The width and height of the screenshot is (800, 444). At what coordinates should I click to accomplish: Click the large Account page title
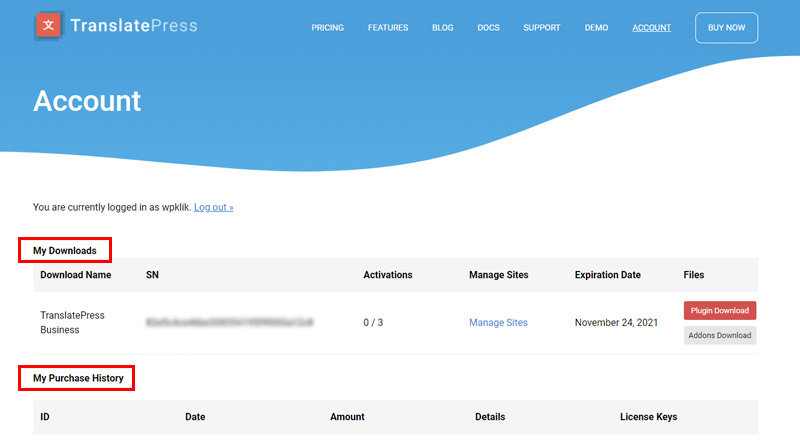(87, 101)
